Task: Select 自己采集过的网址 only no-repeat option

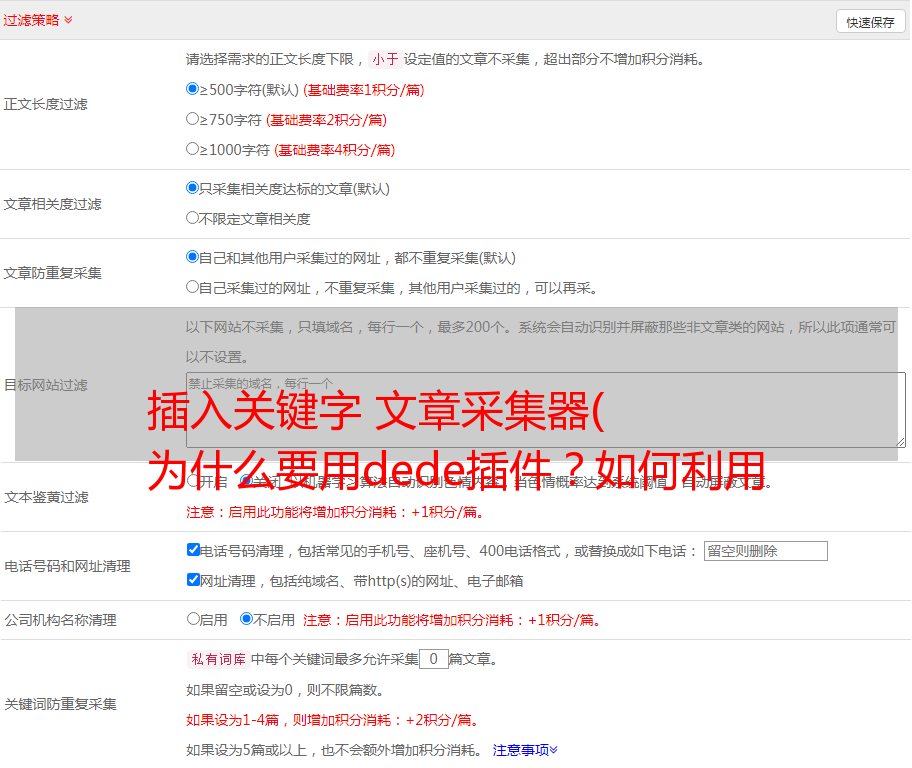Action: [193, 287]
